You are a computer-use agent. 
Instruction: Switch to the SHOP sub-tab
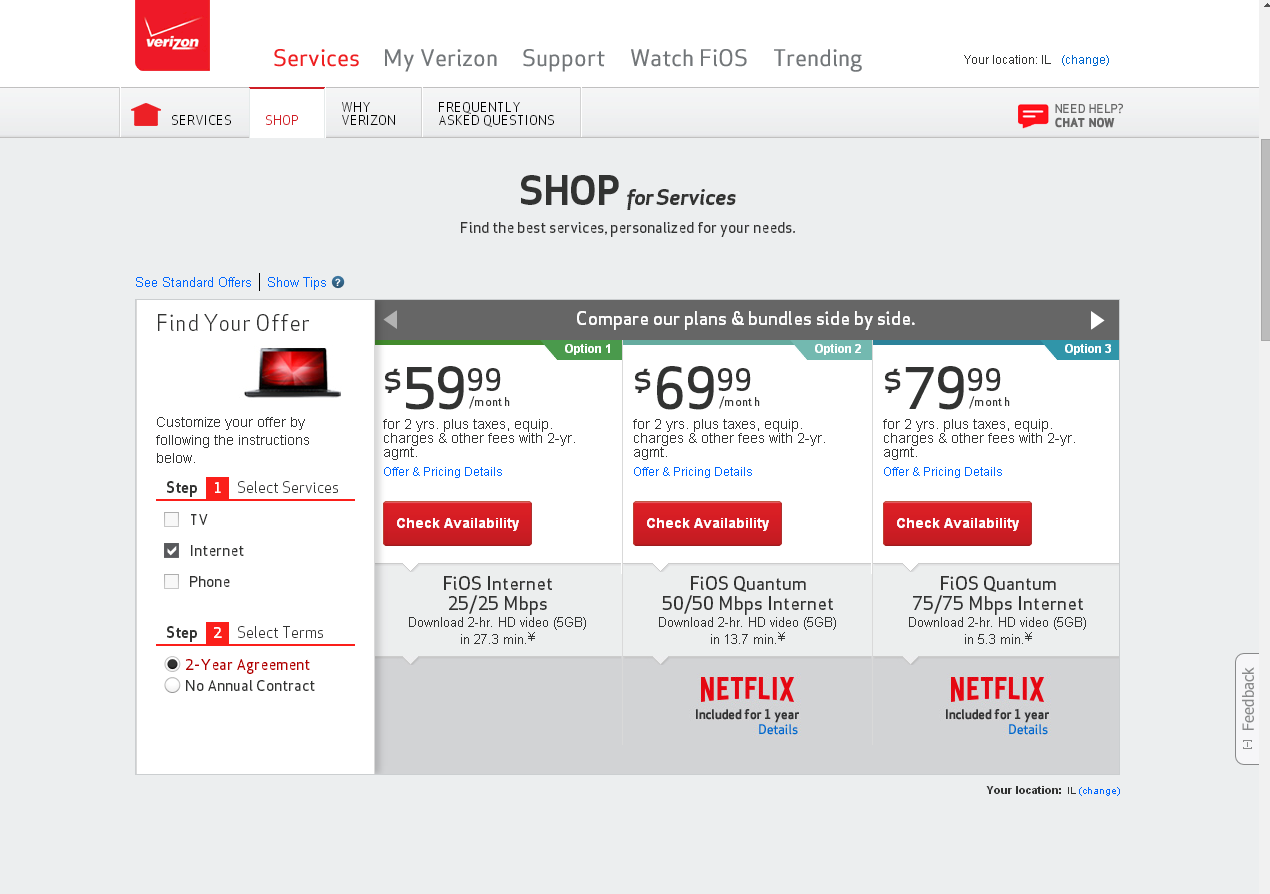point(287,113)
